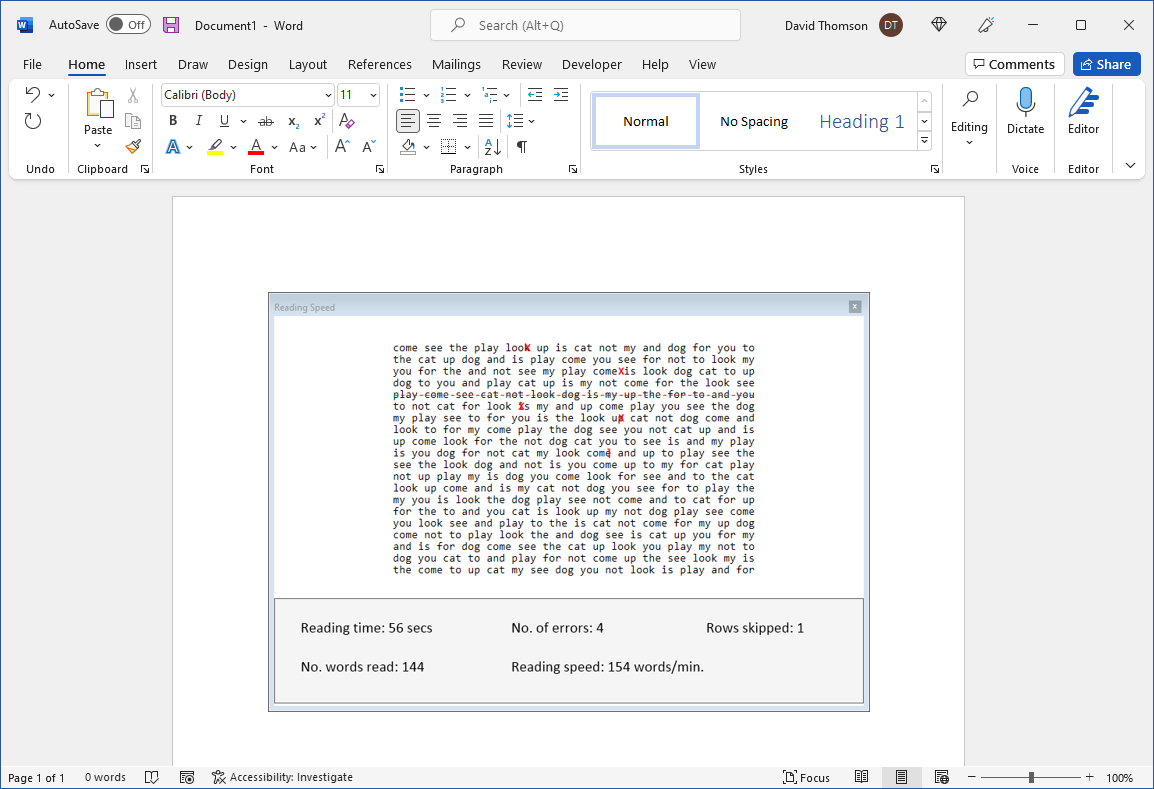Toggle Italic formatting
This screenshot has height=789, width=1154.
click(198, 121)
